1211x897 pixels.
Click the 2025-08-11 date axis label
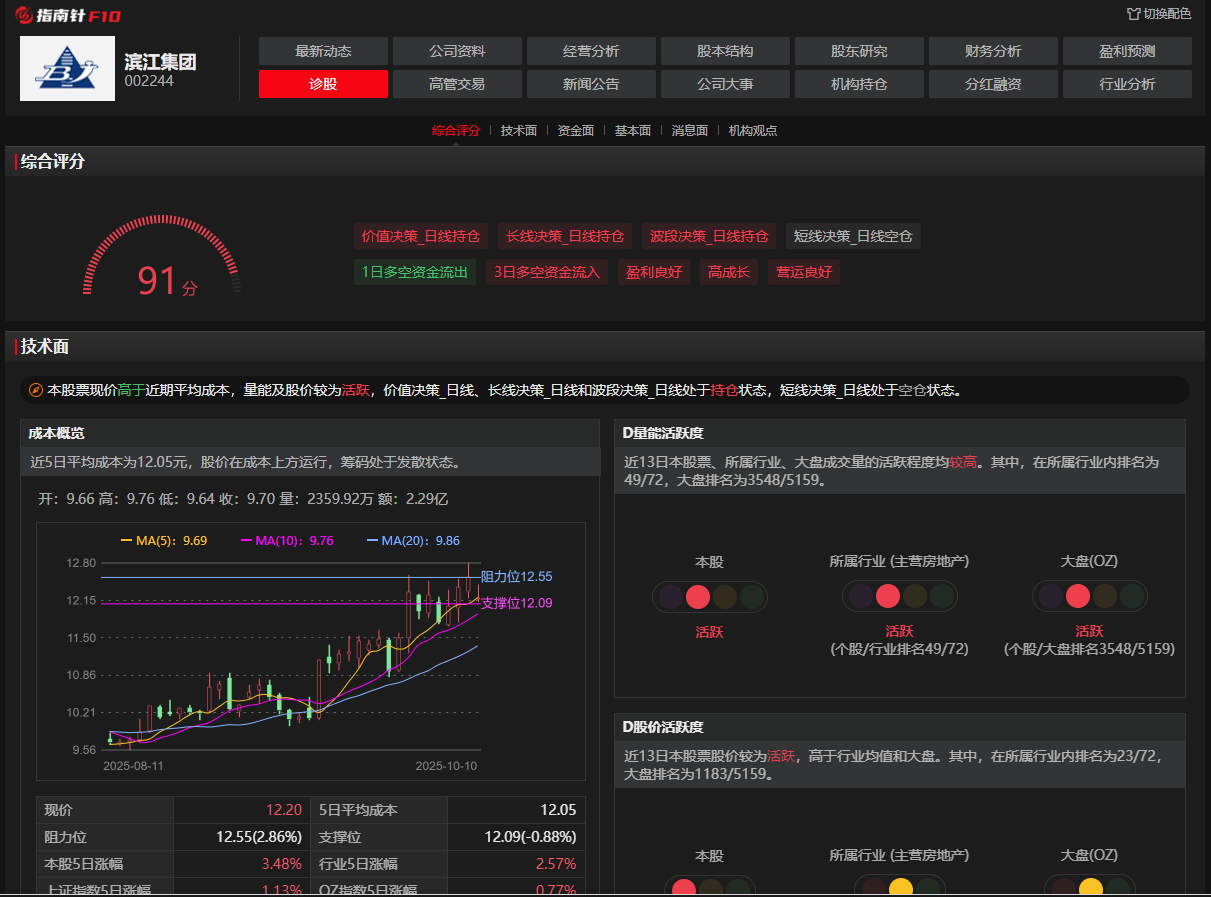[133, 765]
